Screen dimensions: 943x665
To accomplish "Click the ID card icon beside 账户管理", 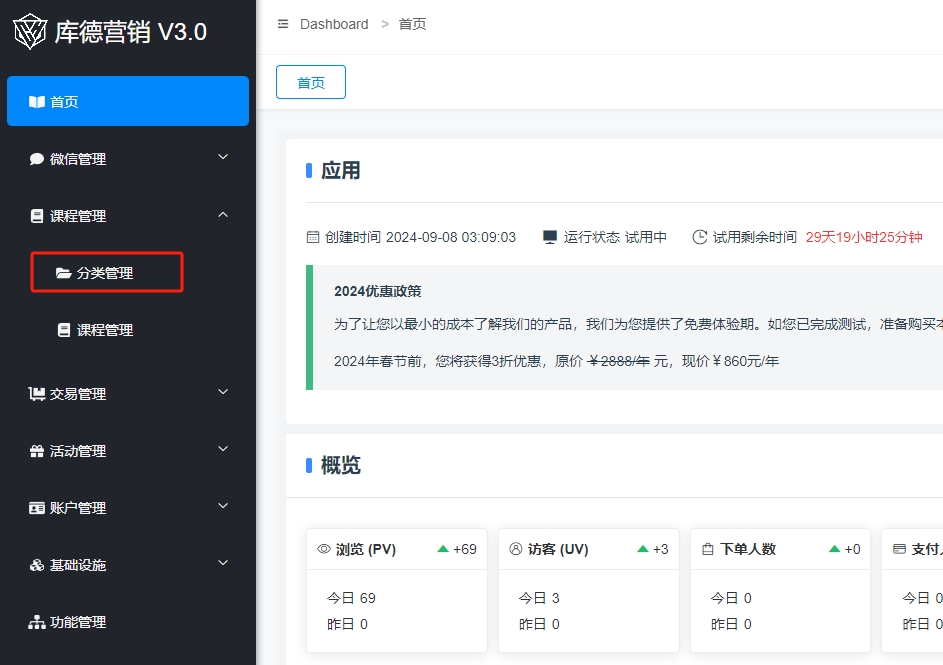I will tap(37, 508).
